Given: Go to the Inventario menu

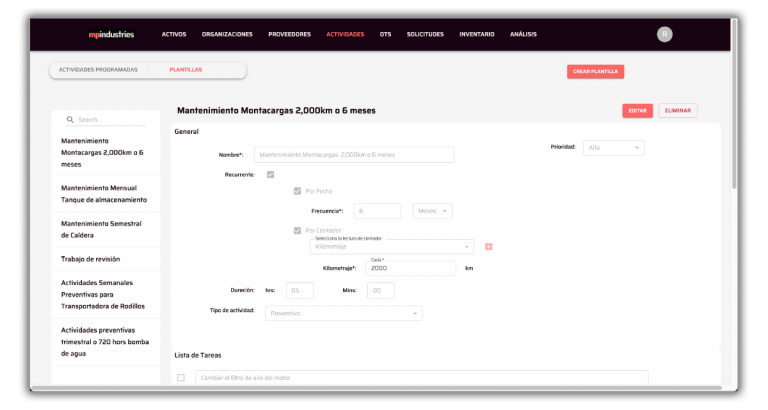Looking at the screenshot, I should pos(477,34).
